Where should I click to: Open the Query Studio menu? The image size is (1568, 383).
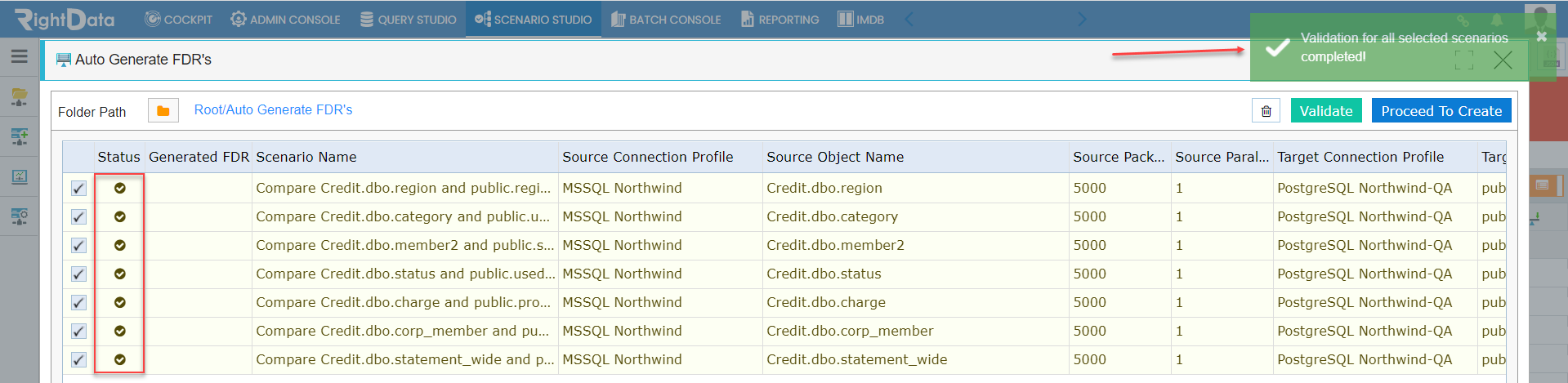(x=409, y=19)
